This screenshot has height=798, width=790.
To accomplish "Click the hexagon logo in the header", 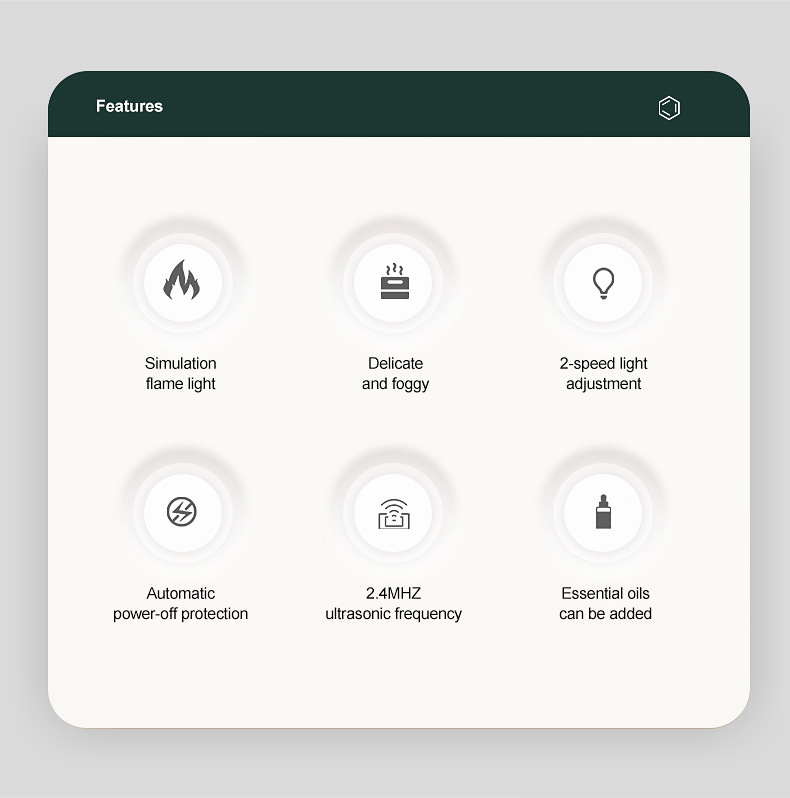I will 669,108.
